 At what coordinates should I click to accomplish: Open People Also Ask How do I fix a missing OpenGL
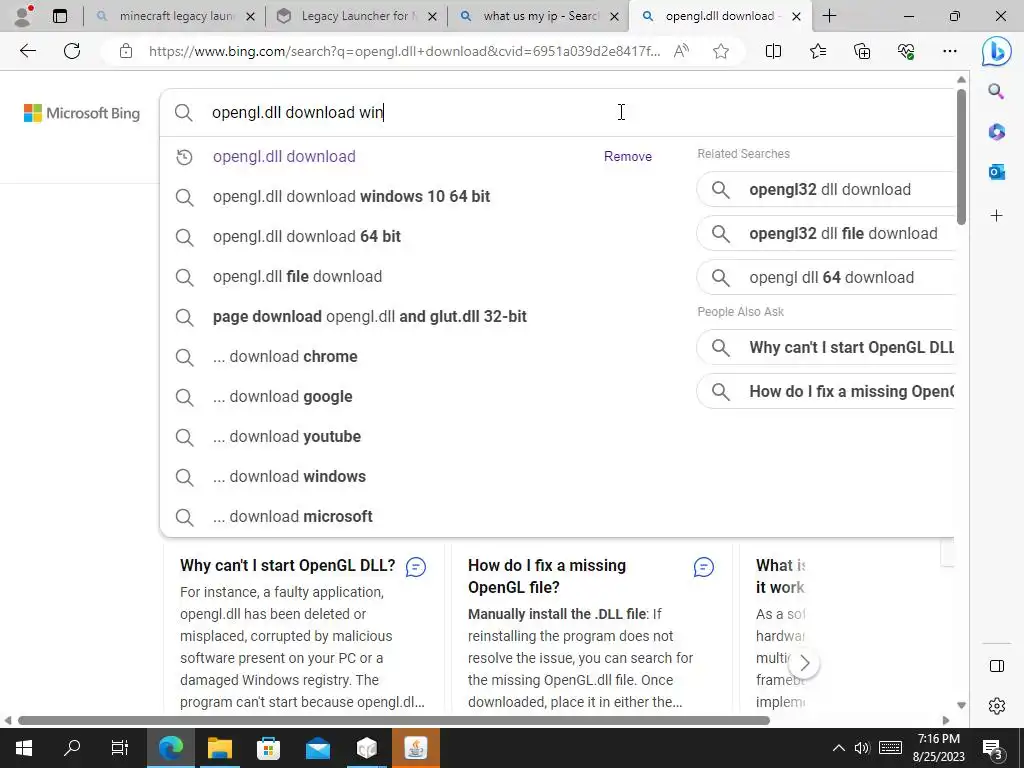(825, 392)
